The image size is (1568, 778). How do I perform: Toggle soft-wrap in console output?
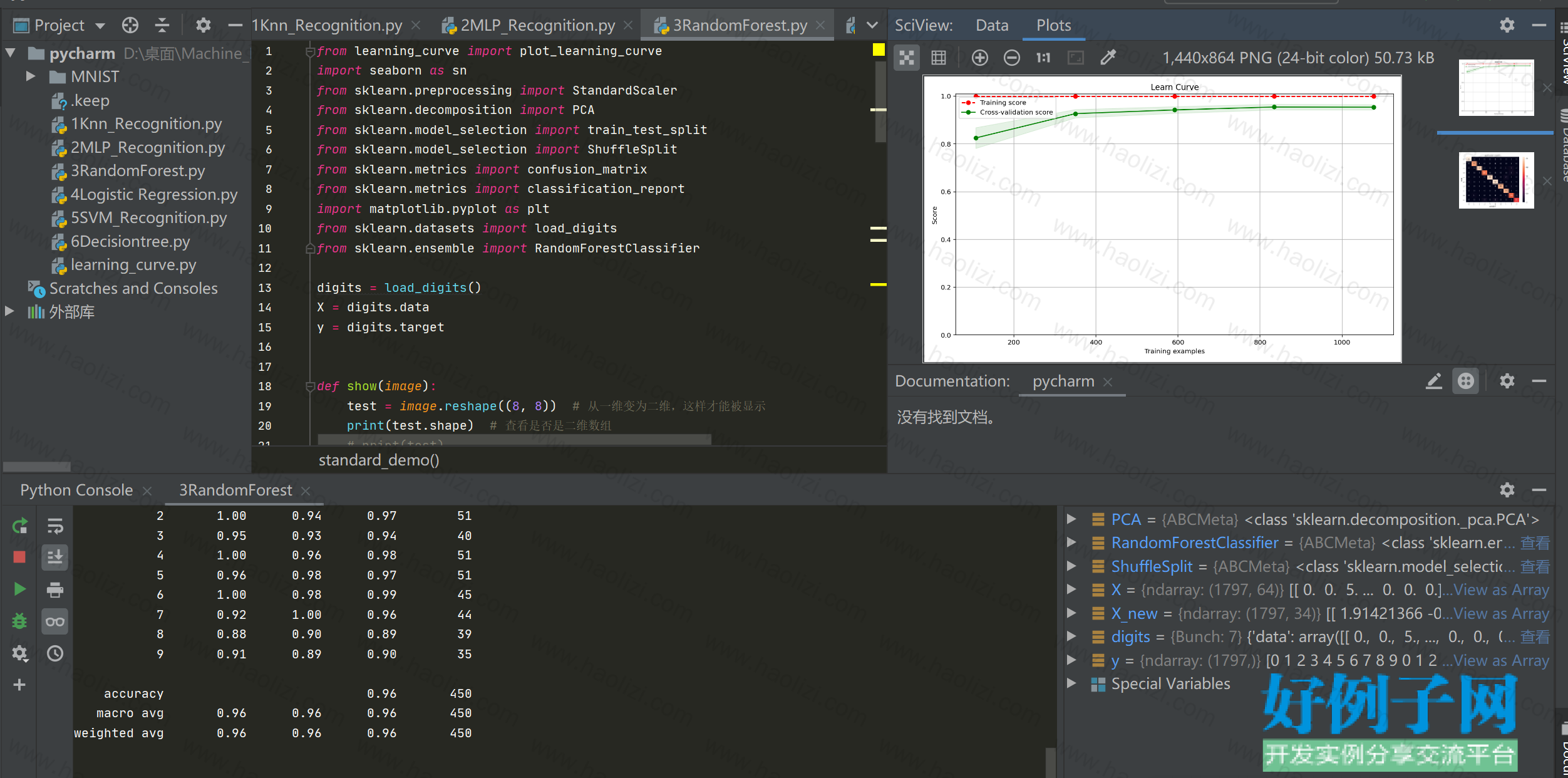click(x=55, y=526)
